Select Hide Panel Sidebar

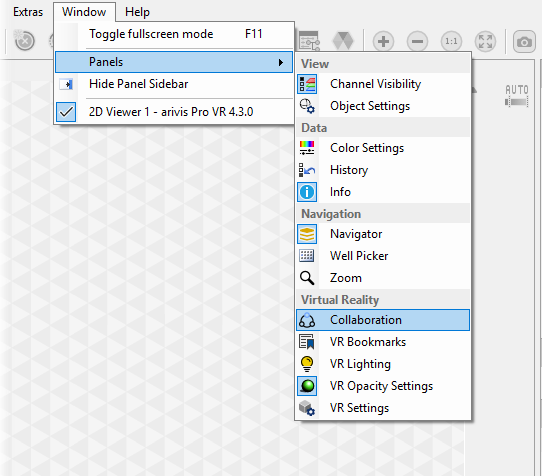[x=174, y=84]
